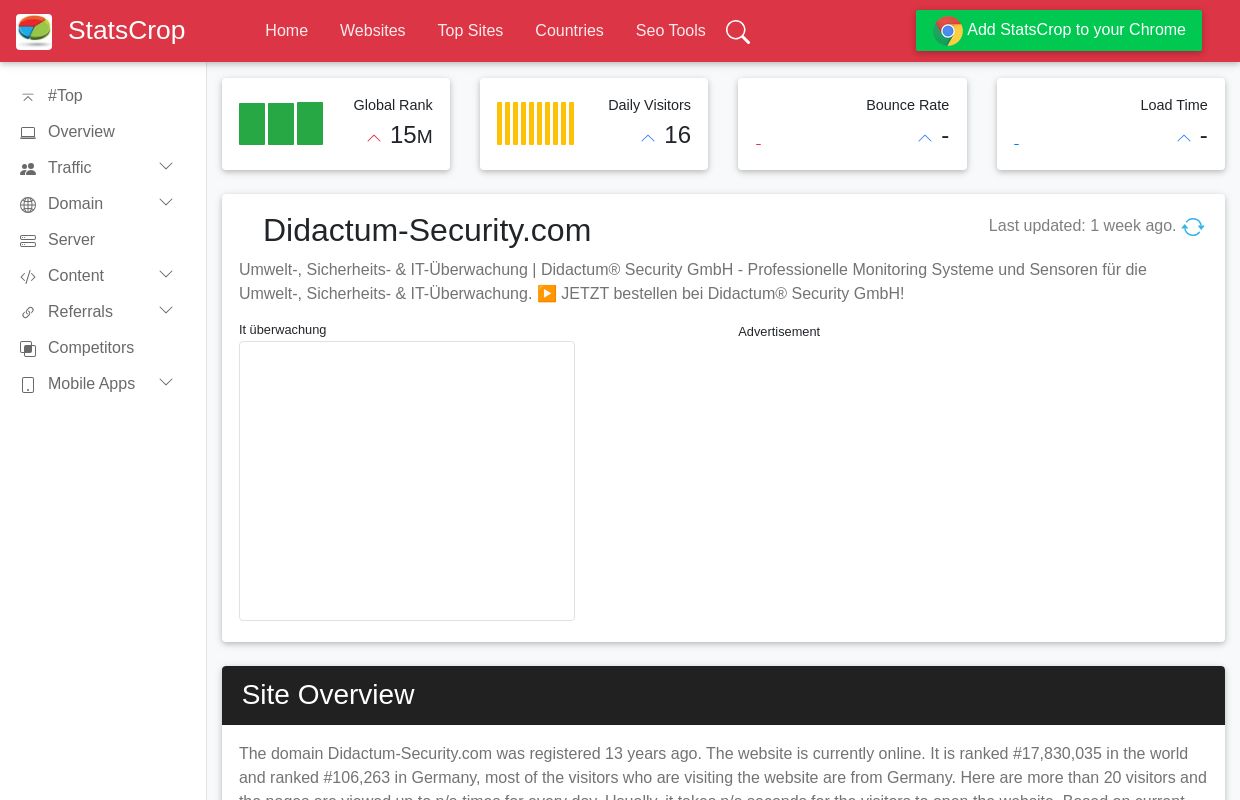
Task: Click the Server rack icon
Action: (28, 241)
